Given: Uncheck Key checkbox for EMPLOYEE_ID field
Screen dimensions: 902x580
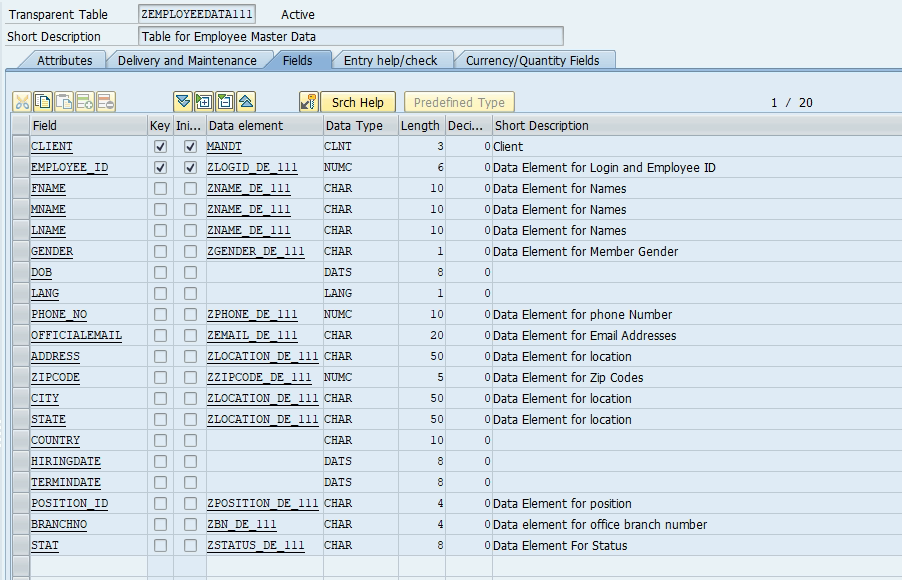Looking at the screenshot, I should click(160, 167).
